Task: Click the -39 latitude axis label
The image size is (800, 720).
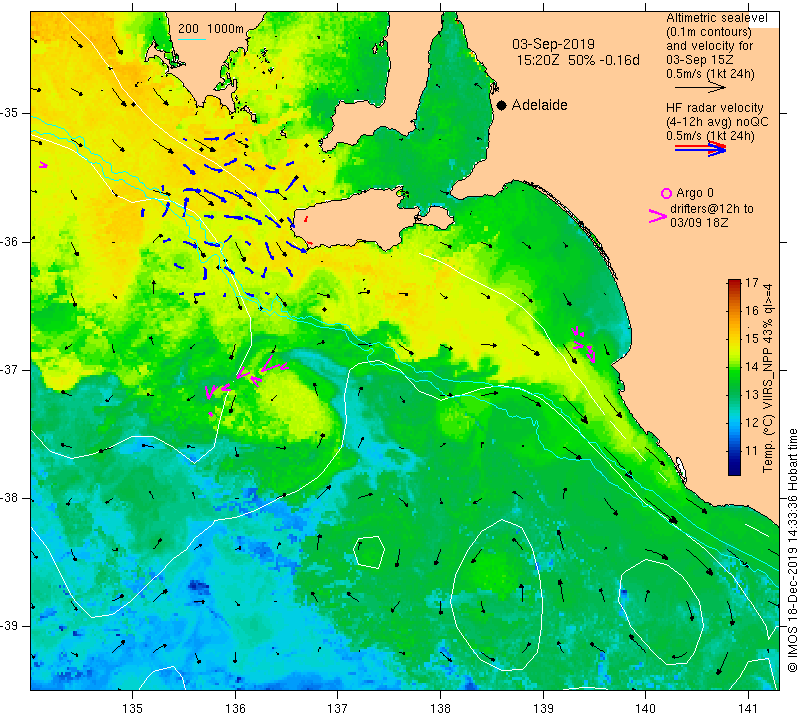Action: pos(10,626)
